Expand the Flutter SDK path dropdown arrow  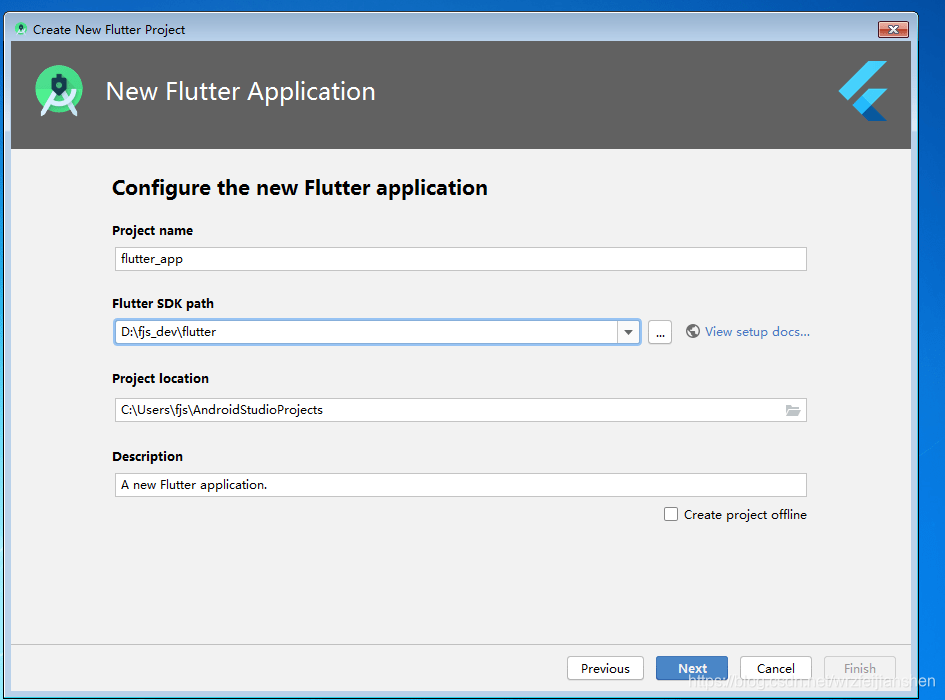point(628,332)
